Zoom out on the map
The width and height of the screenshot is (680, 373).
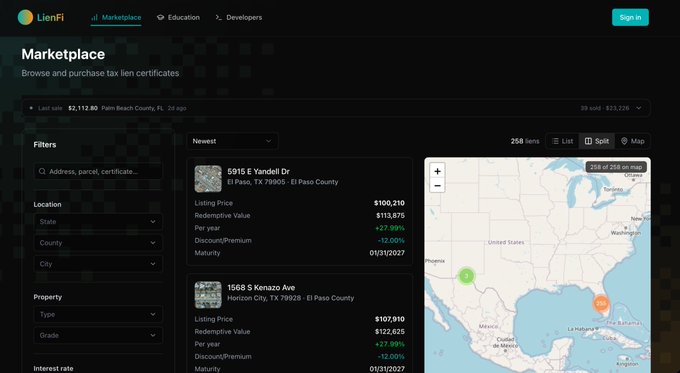click(x=437, y=186)
